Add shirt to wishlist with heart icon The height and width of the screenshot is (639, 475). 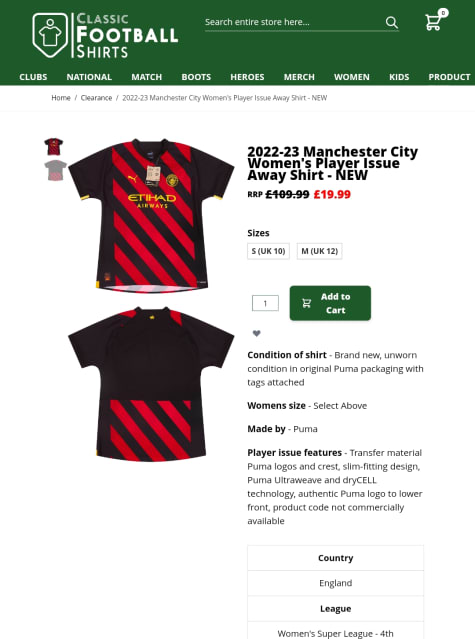tap(256, 333)
